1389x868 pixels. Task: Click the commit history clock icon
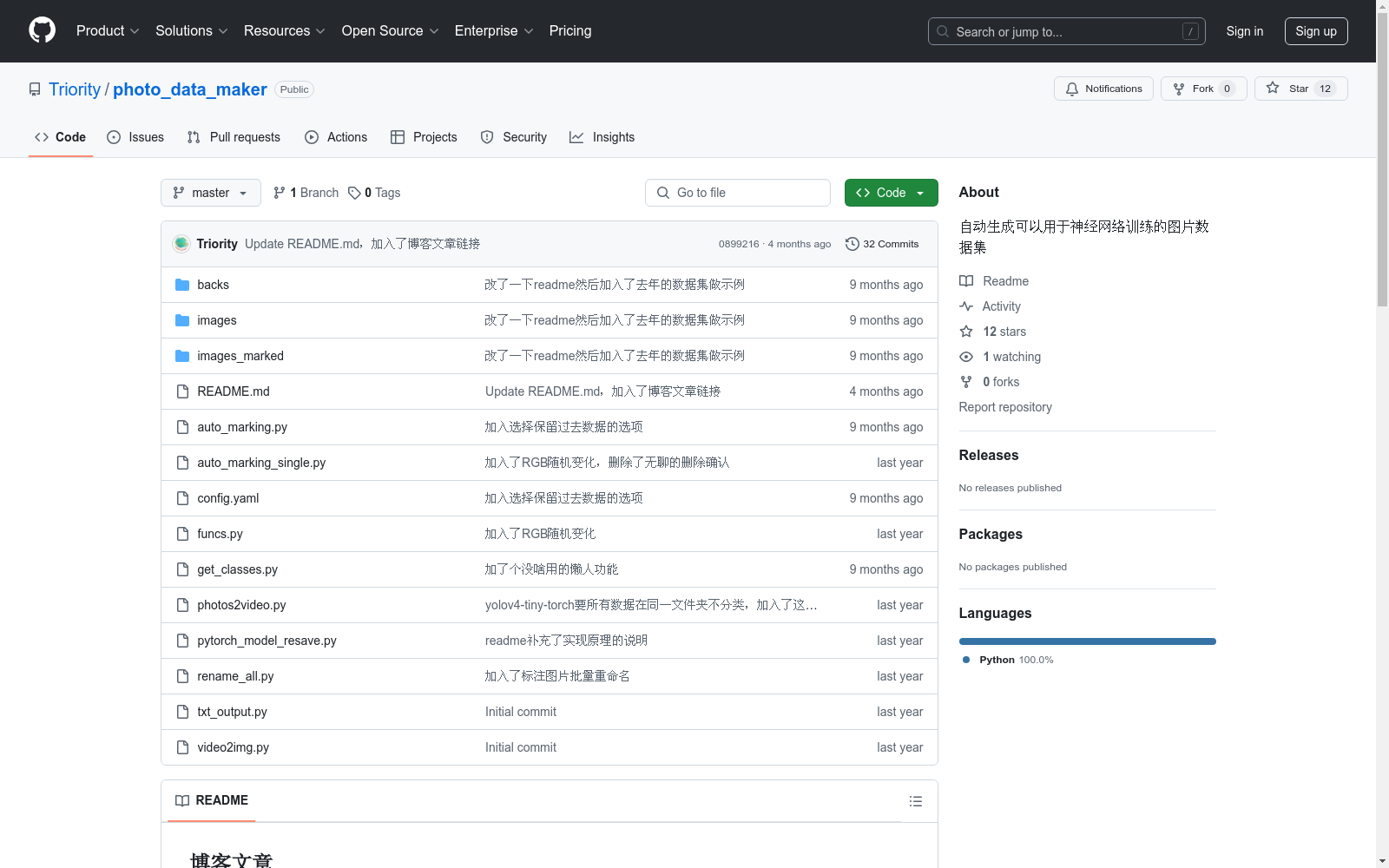tap(852, 244)
